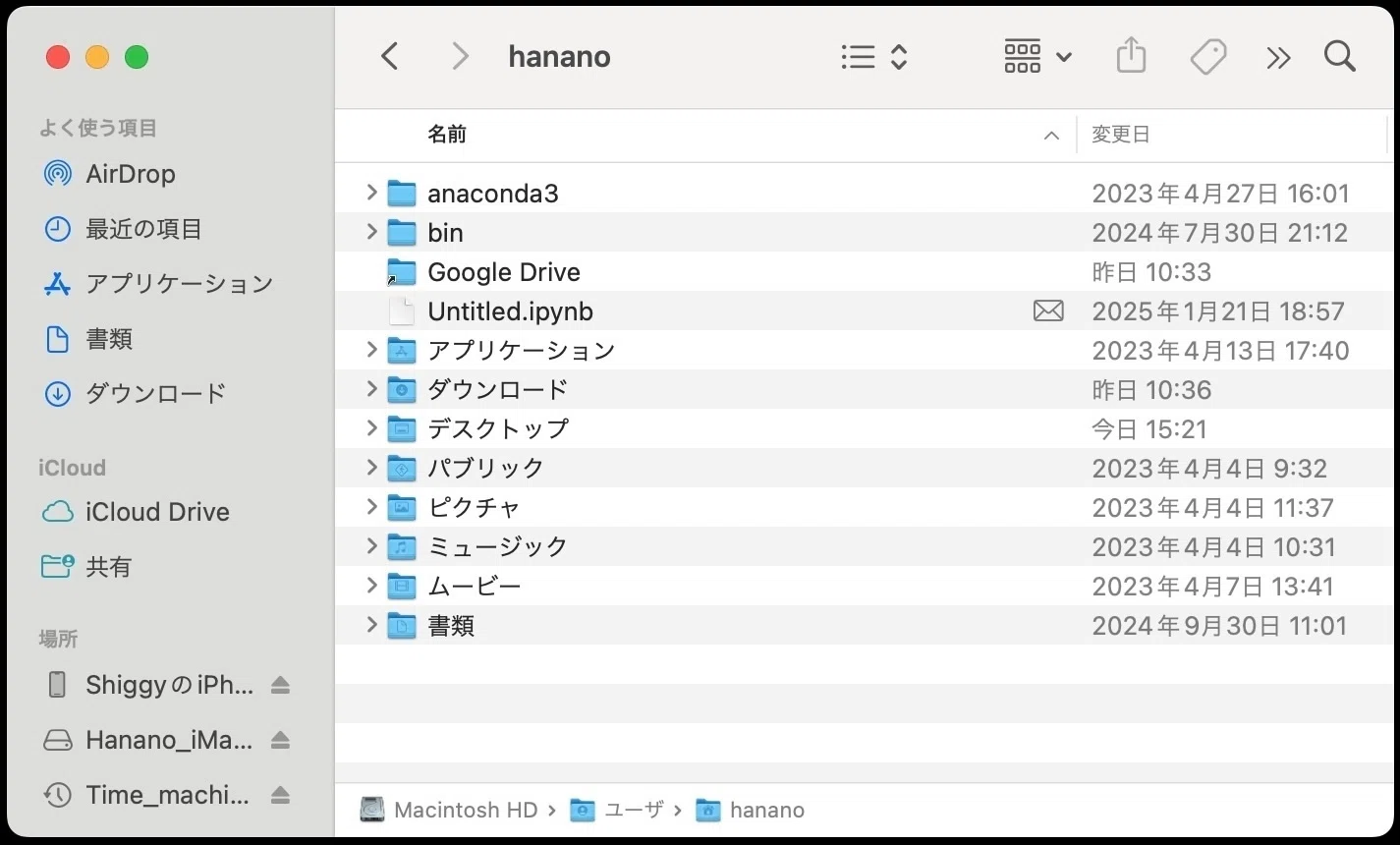This screenshot has height=845, width=1400.
Task: Click the Tags toolbar icon
Action: pos(1207,57)
